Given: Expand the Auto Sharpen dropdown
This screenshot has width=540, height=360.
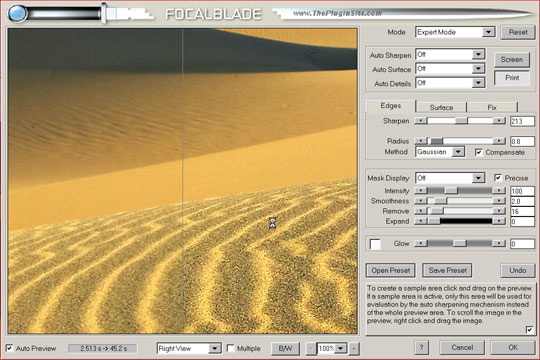Looking at the screenshot, I should point(450,54).
